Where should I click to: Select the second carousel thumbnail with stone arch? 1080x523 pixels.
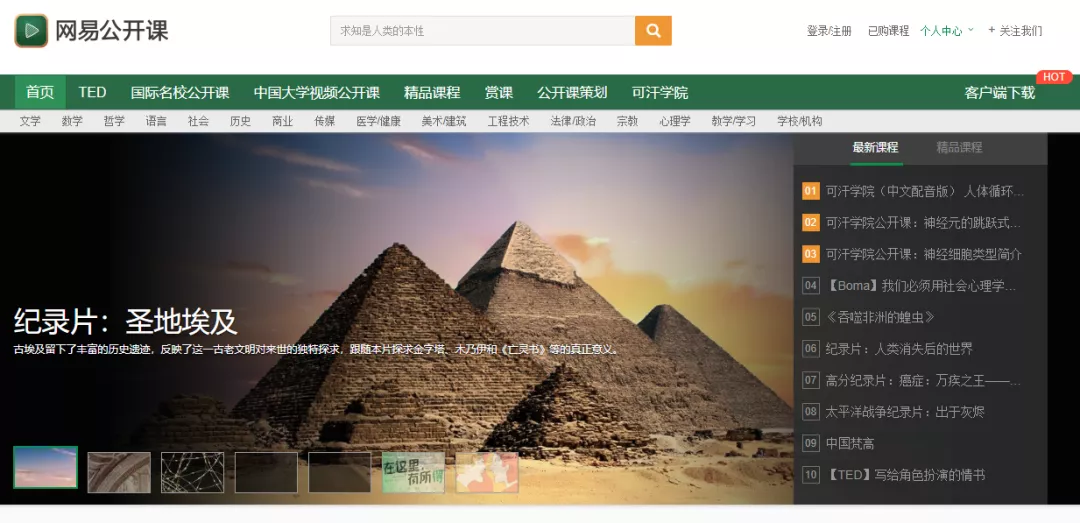(119, 473)
